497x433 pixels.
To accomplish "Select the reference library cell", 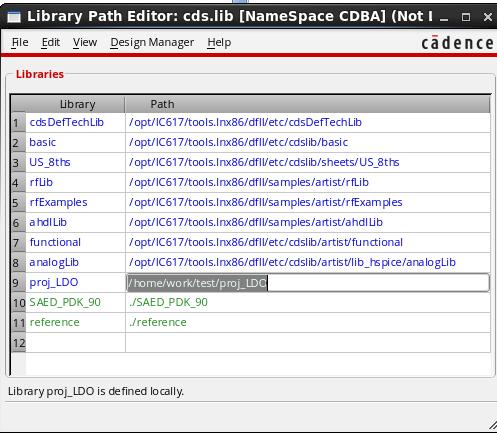I will [x=75, y=323].
